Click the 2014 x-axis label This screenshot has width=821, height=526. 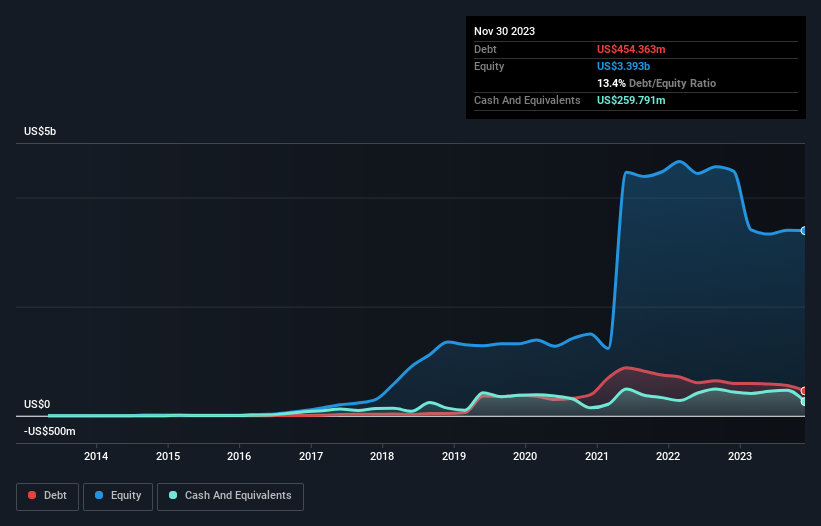point(96,456)
